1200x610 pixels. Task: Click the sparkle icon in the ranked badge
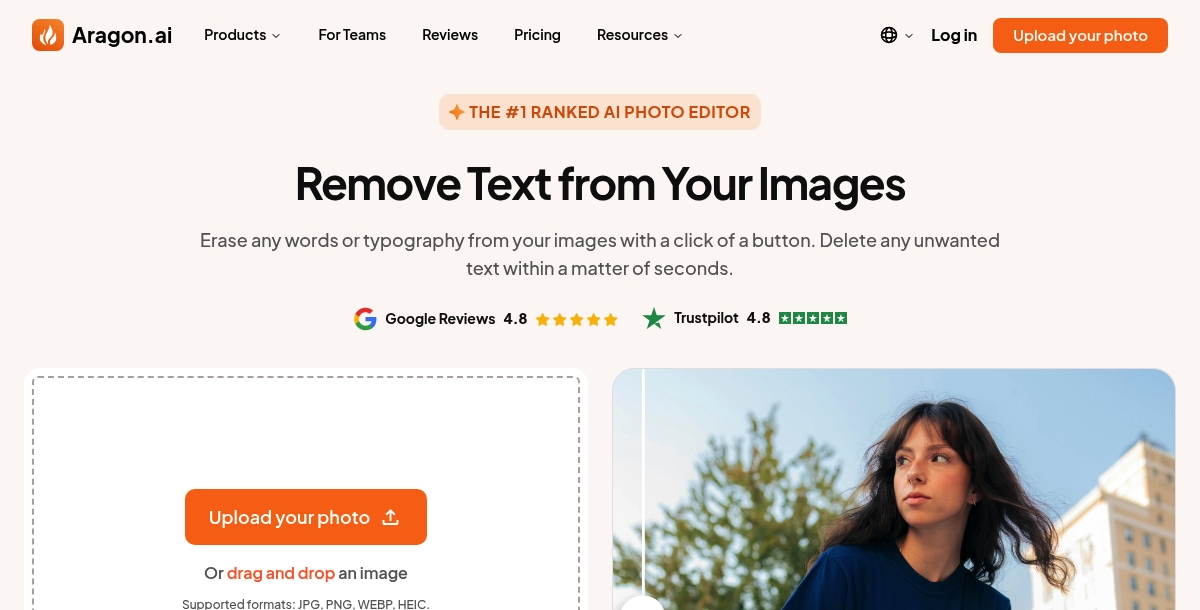coord(458,112)
